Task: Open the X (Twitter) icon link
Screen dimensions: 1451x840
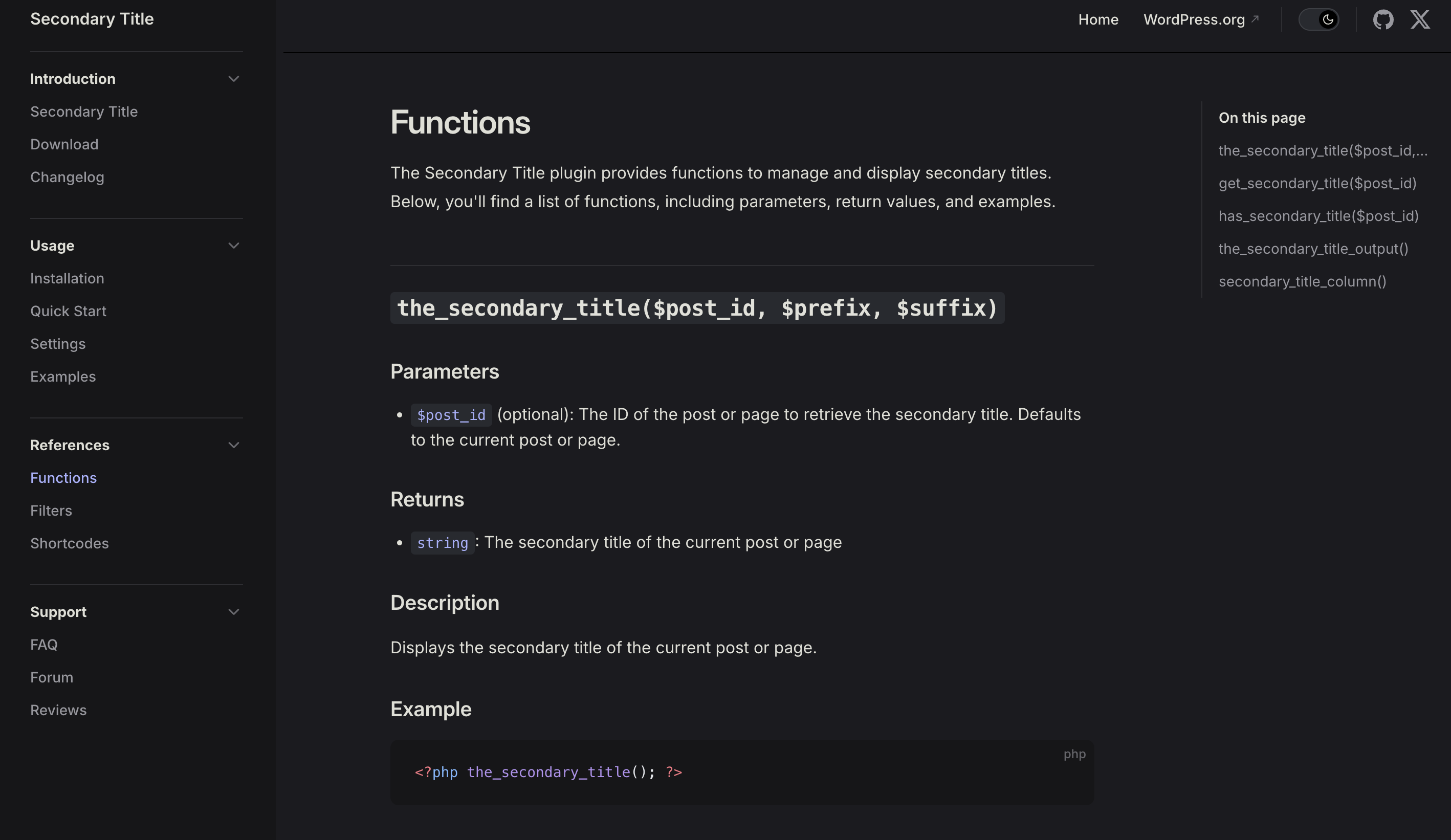Action: coord(1420,19)
